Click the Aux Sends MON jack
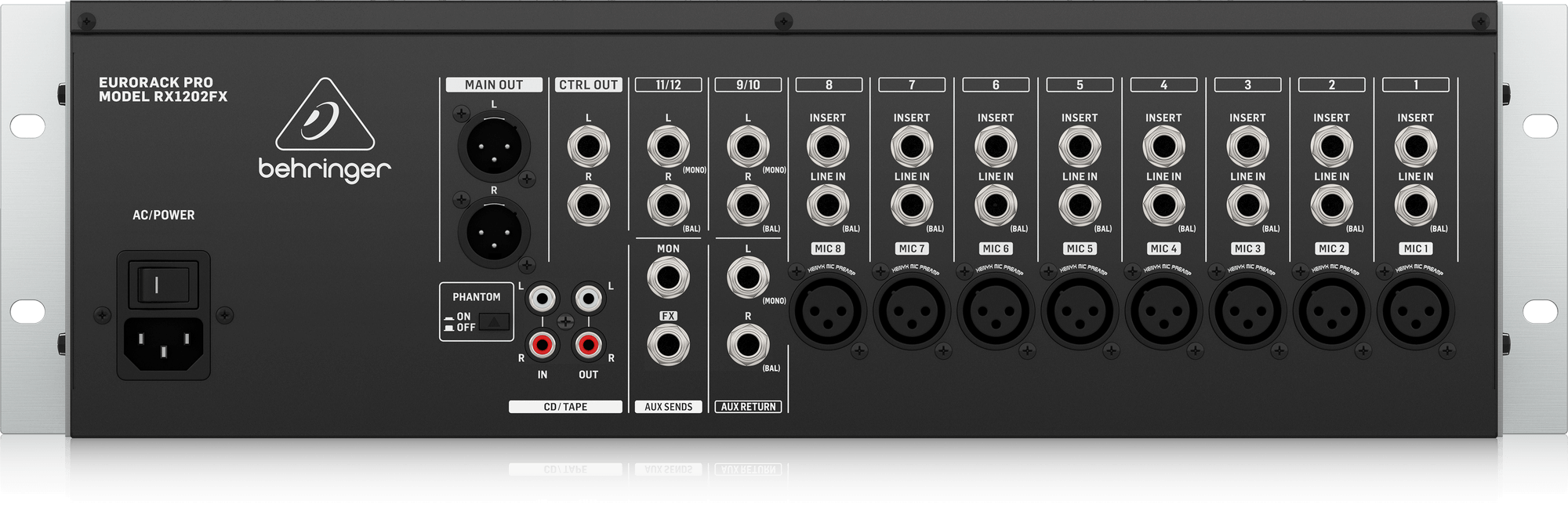Viewport: 1568px width, 515px height. coord(668,278)
